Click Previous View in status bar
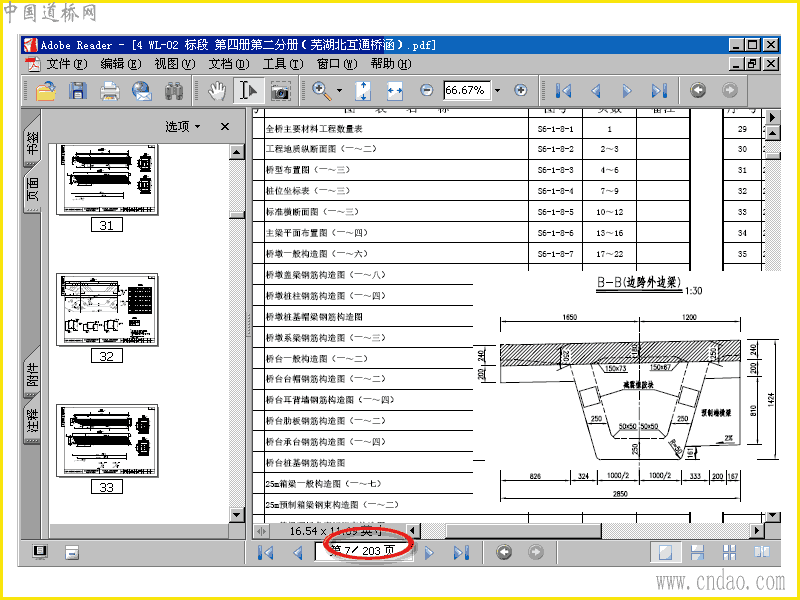Screen dimensions: 800x600 click(x=504, y=552)
